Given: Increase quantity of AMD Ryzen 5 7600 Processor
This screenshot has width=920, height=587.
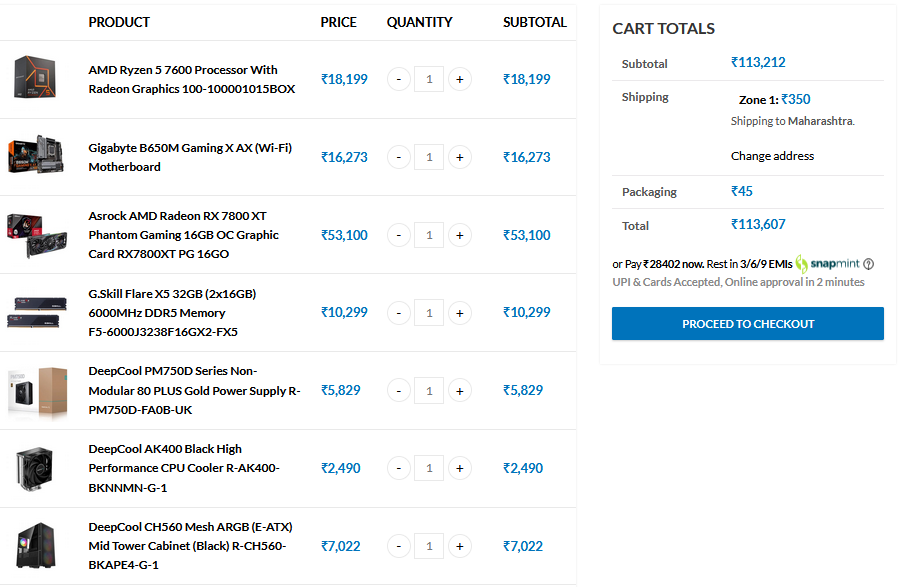Looking at the screenshot, I should [x=460, y=79].
